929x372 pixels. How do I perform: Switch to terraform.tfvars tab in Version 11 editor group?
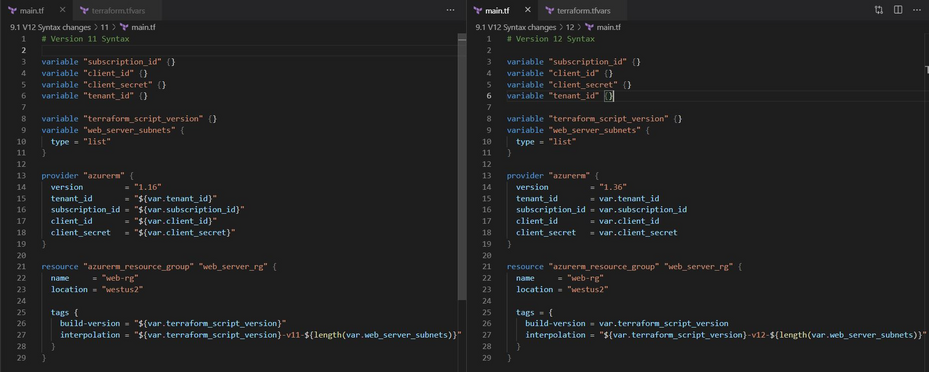[x=116, y=10]
